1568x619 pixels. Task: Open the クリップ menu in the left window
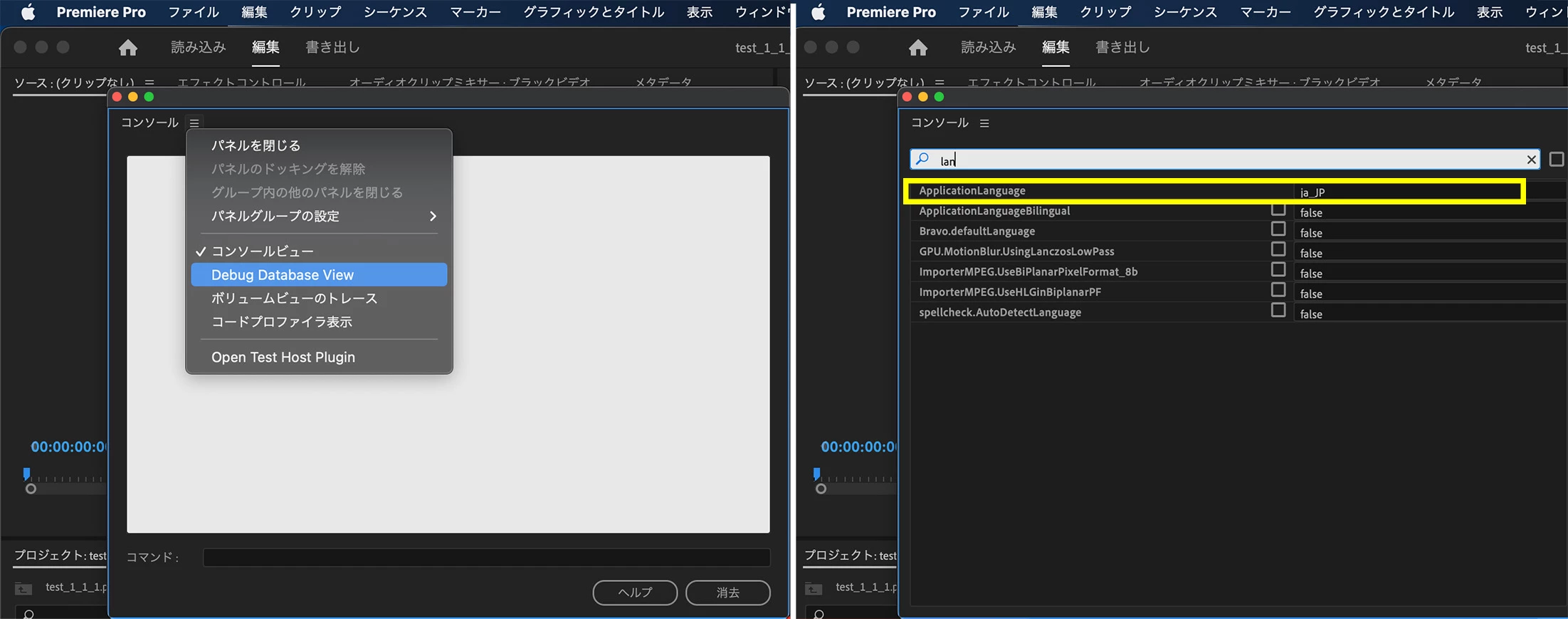(x=315, y=12)
